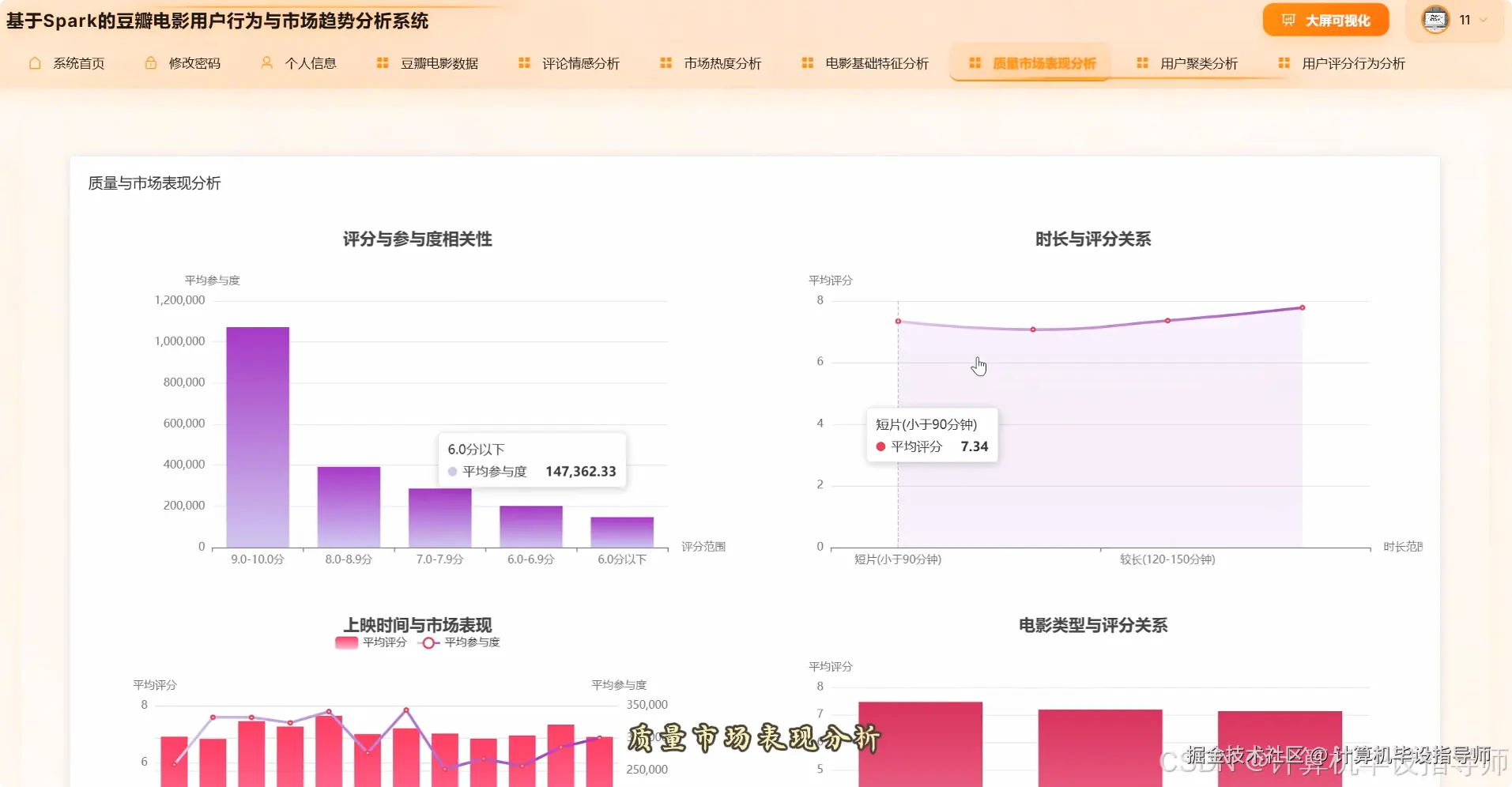Toggle the 平均参与度 legend item
Screen dimensions: 1512x787
coord(459,642)
